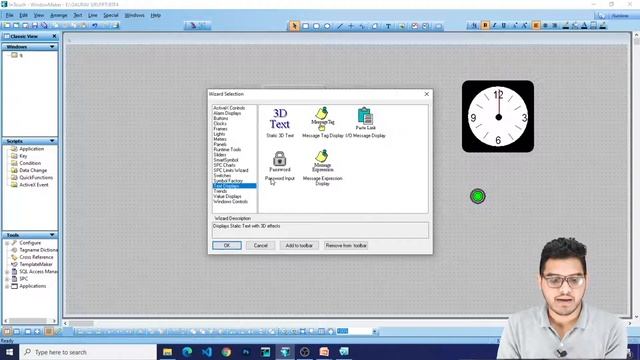Choose the Static 3D Text wizard
This screenshot has height=360, width=640.
[x=280, y=122]
